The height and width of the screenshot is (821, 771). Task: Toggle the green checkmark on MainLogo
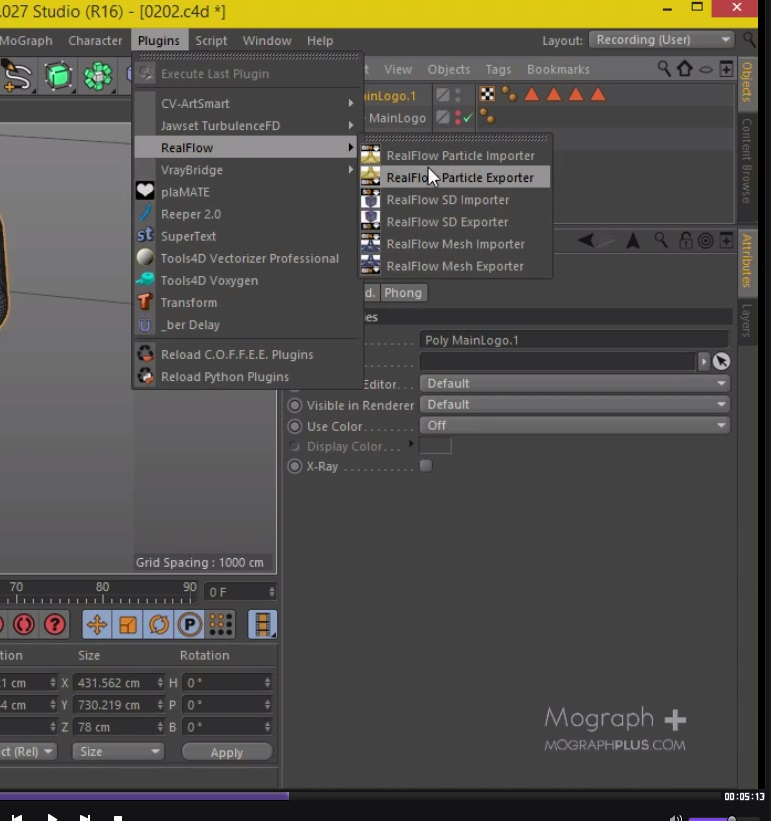(x=467, y=117)
